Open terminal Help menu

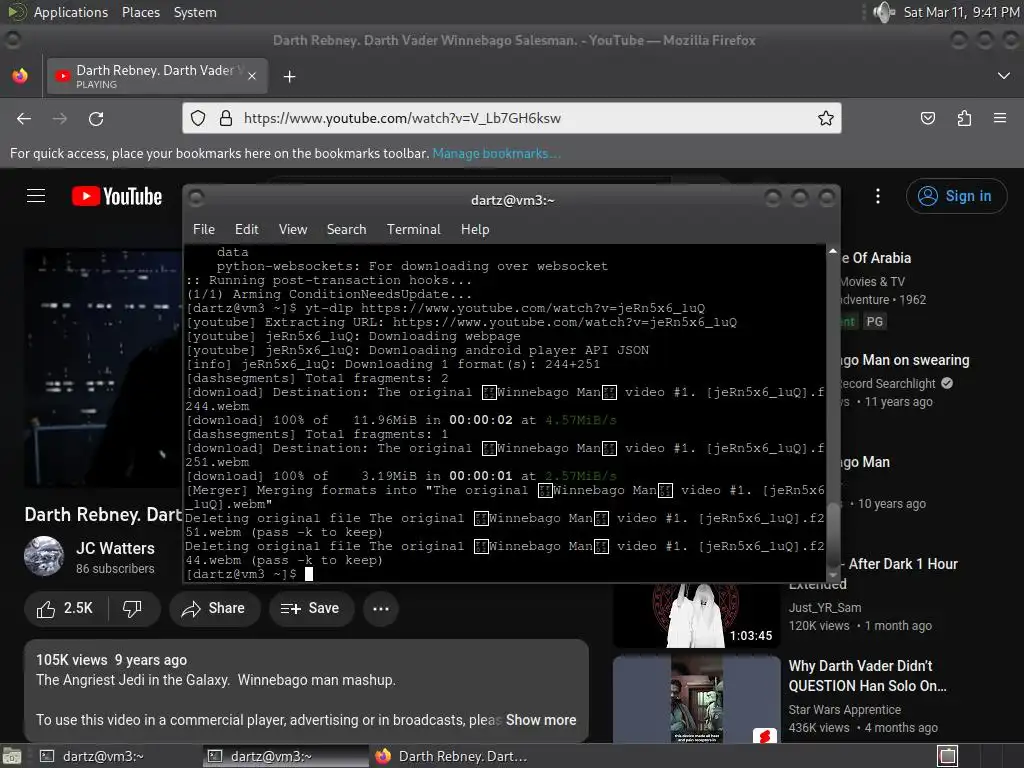tap(475, 229)
